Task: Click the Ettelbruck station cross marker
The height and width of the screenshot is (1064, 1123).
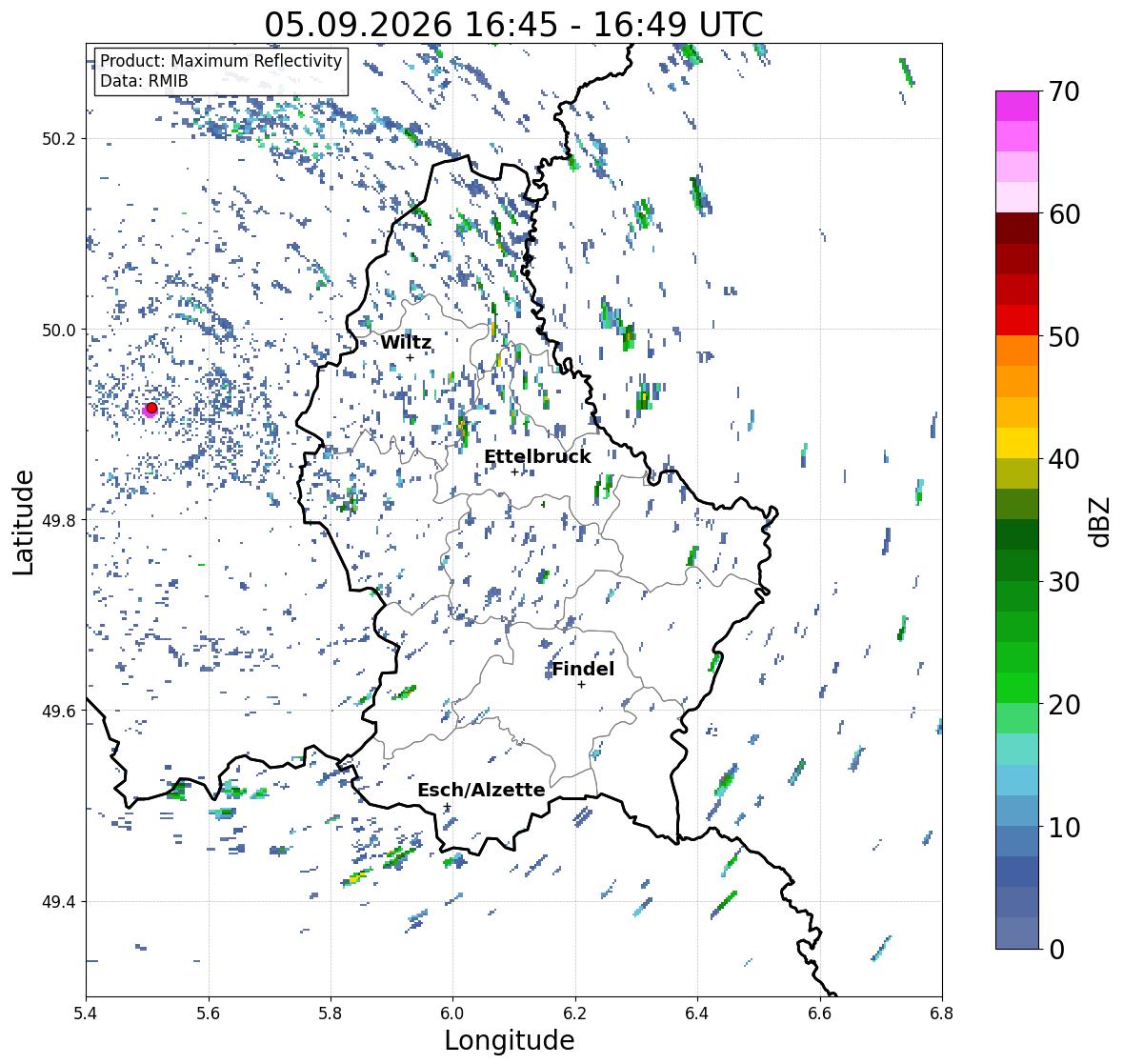Action: [514, 472]
